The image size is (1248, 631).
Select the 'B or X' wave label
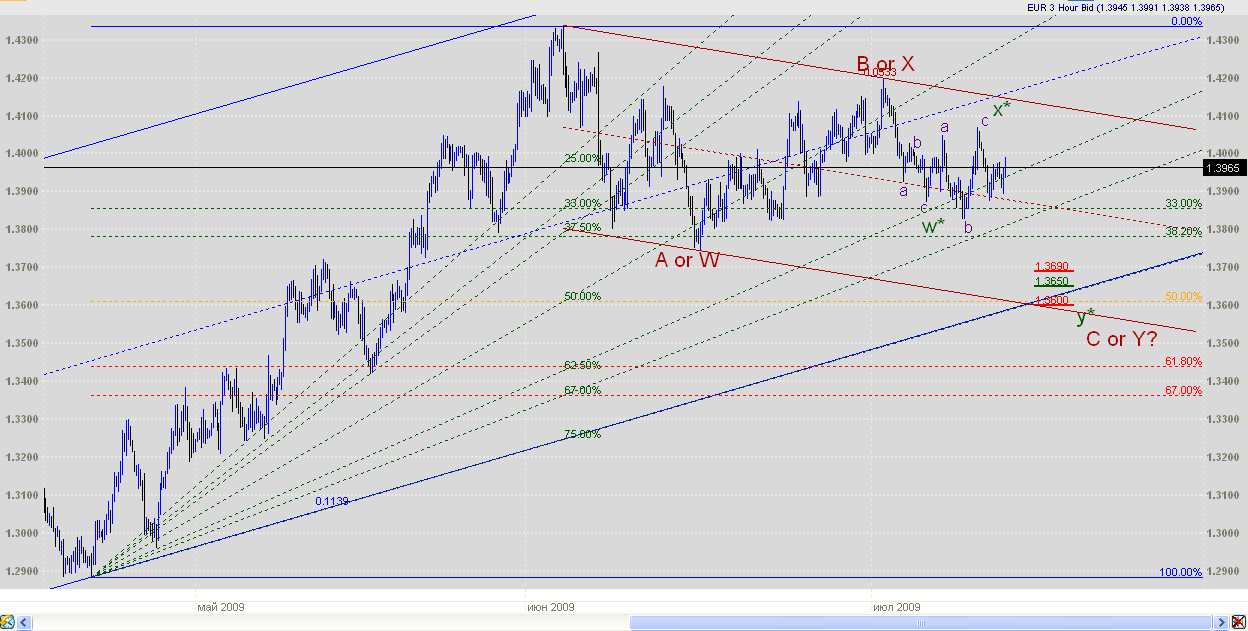885,64
